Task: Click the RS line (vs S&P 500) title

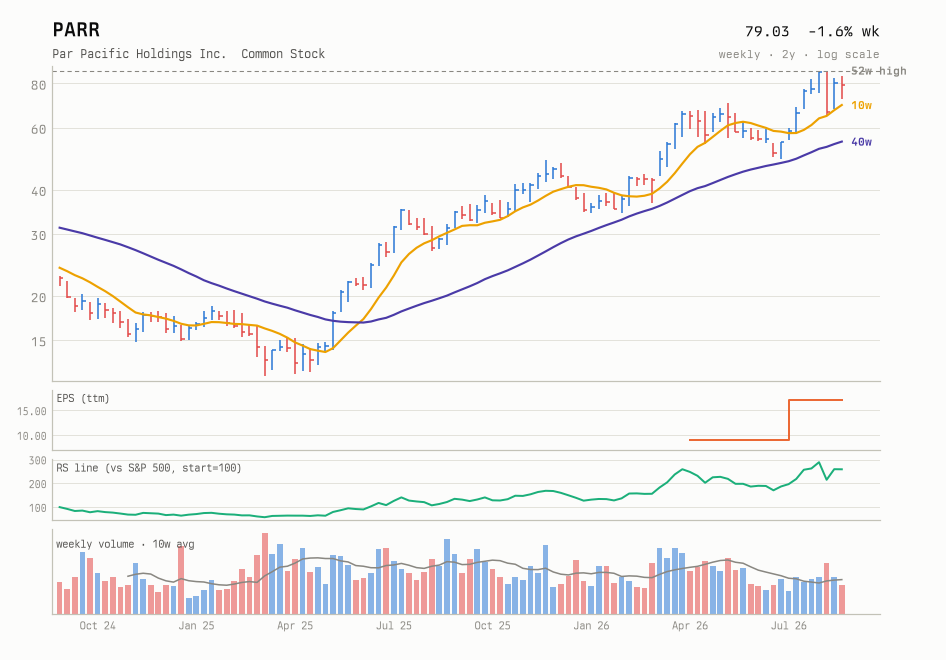Action: point(149,468)
